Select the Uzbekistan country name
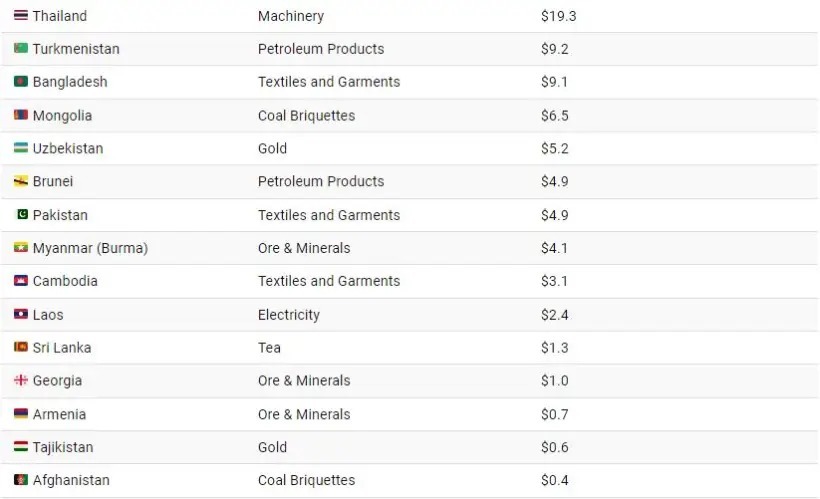The height and width of the screenshot is (499, 820). point(68,149)
